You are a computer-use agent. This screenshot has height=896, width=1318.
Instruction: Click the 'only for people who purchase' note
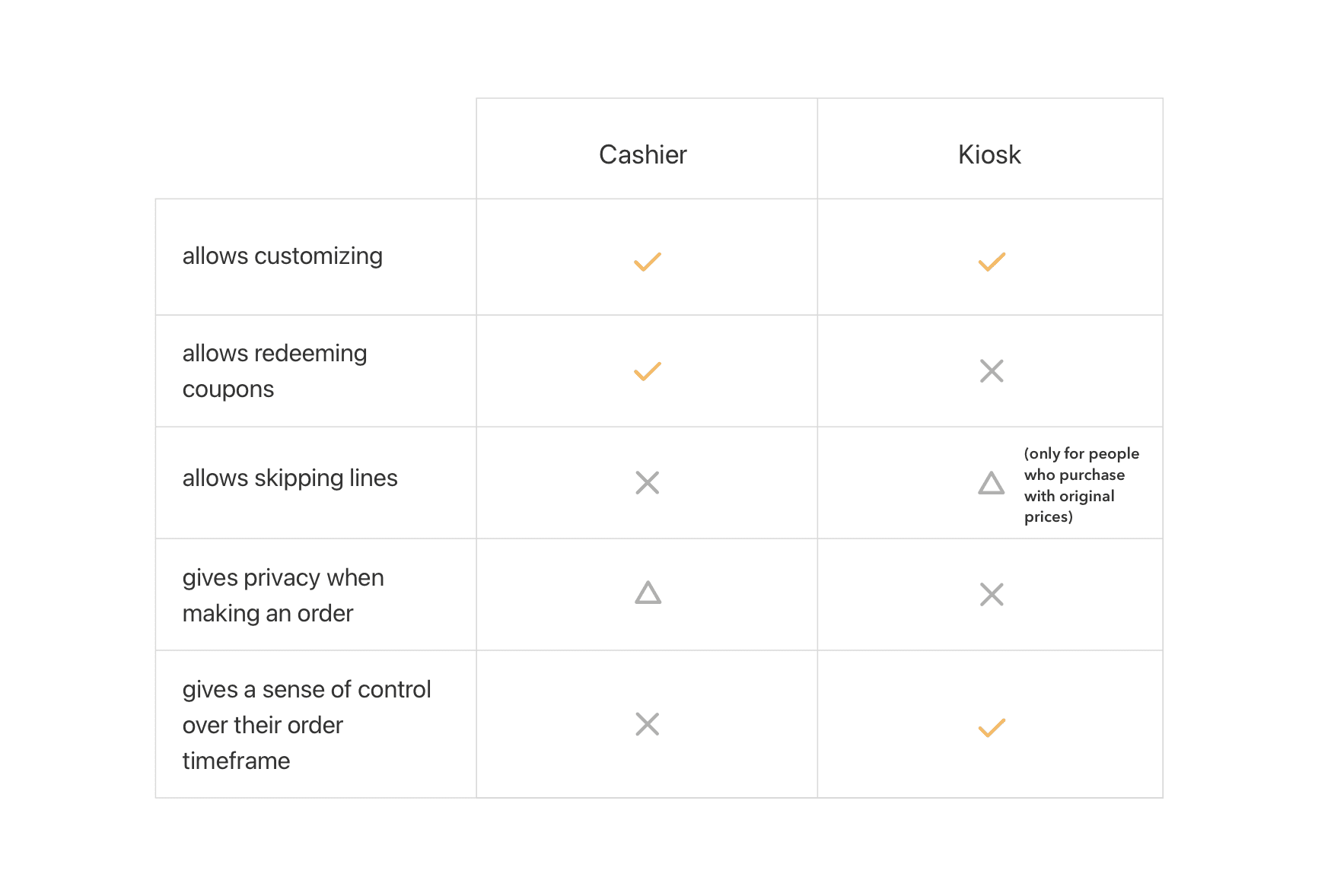click(x=1081, y=485)
